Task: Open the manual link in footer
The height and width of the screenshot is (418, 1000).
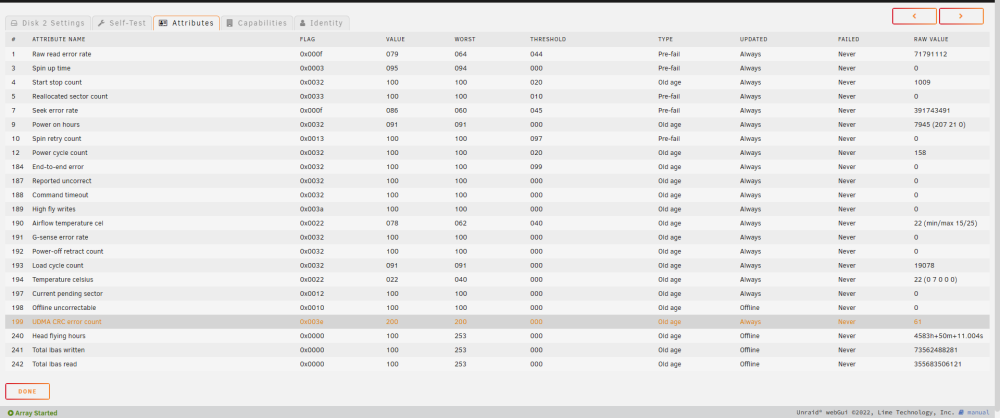Action: 978,413
